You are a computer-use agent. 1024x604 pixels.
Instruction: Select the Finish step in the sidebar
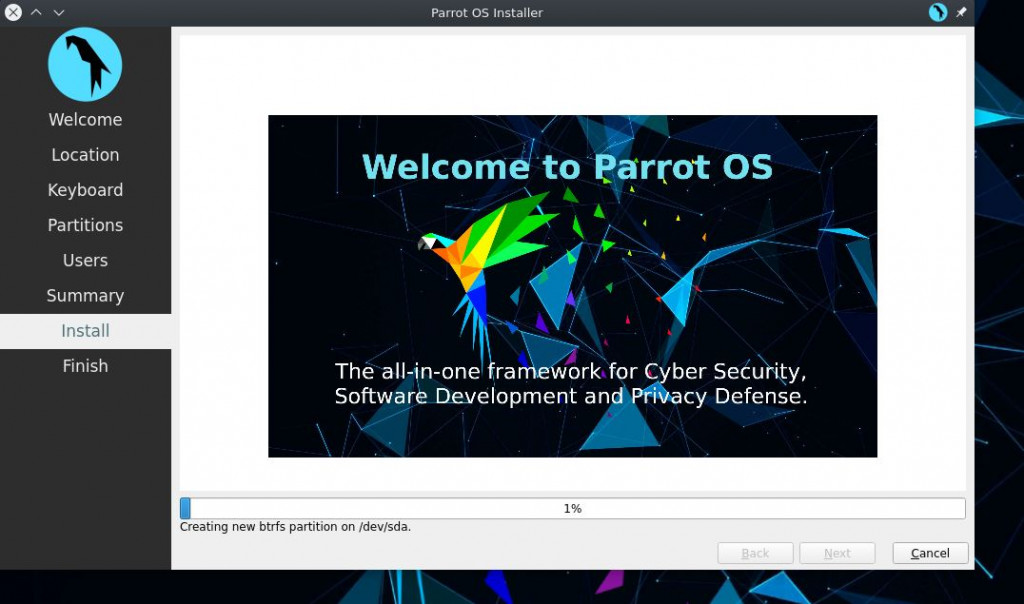tap(86, 366)
